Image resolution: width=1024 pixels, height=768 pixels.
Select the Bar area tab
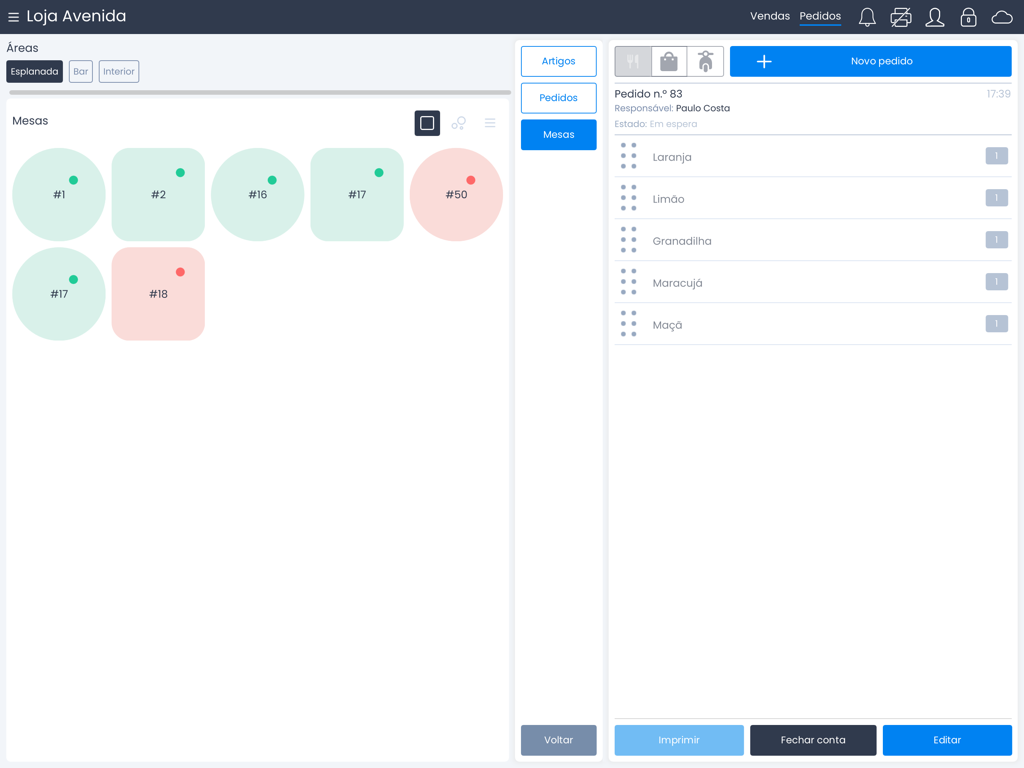[x=81, y=72]
